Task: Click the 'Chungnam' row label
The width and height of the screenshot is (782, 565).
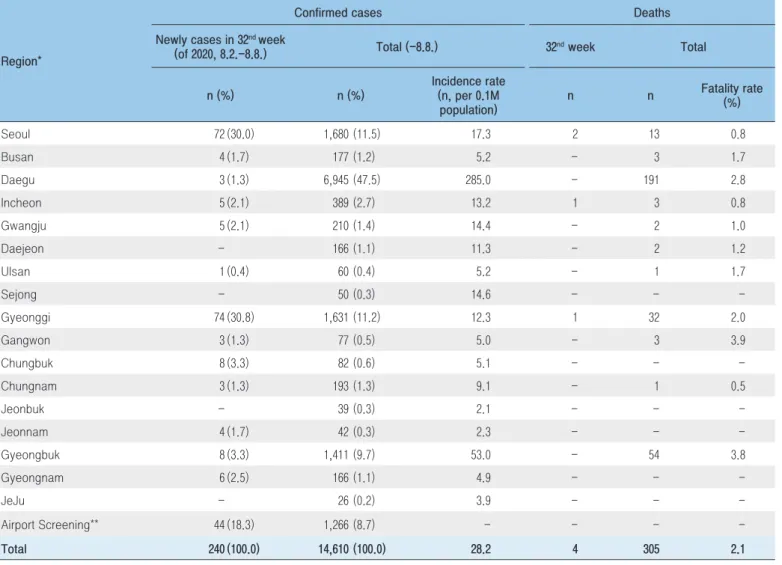Action: click(28, 386)
